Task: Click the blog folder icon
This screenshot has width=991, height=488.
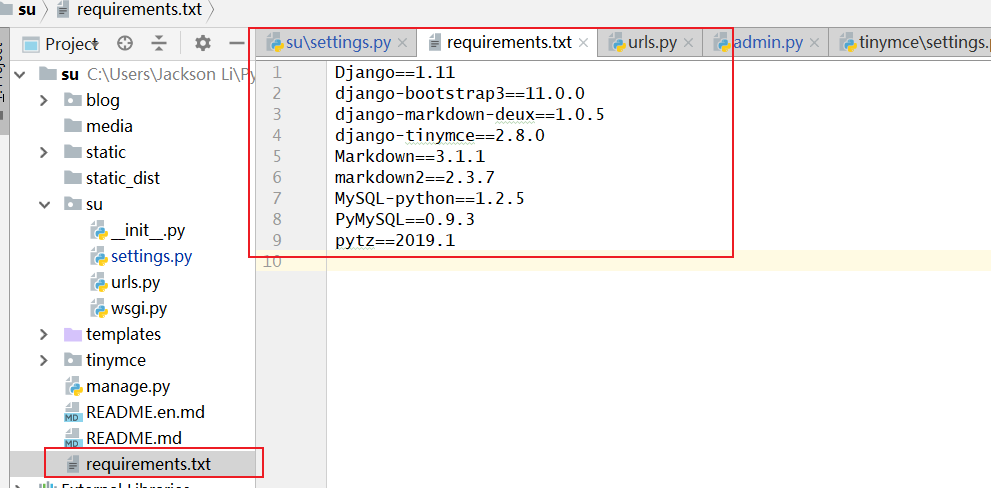Action: coord(73,100)
